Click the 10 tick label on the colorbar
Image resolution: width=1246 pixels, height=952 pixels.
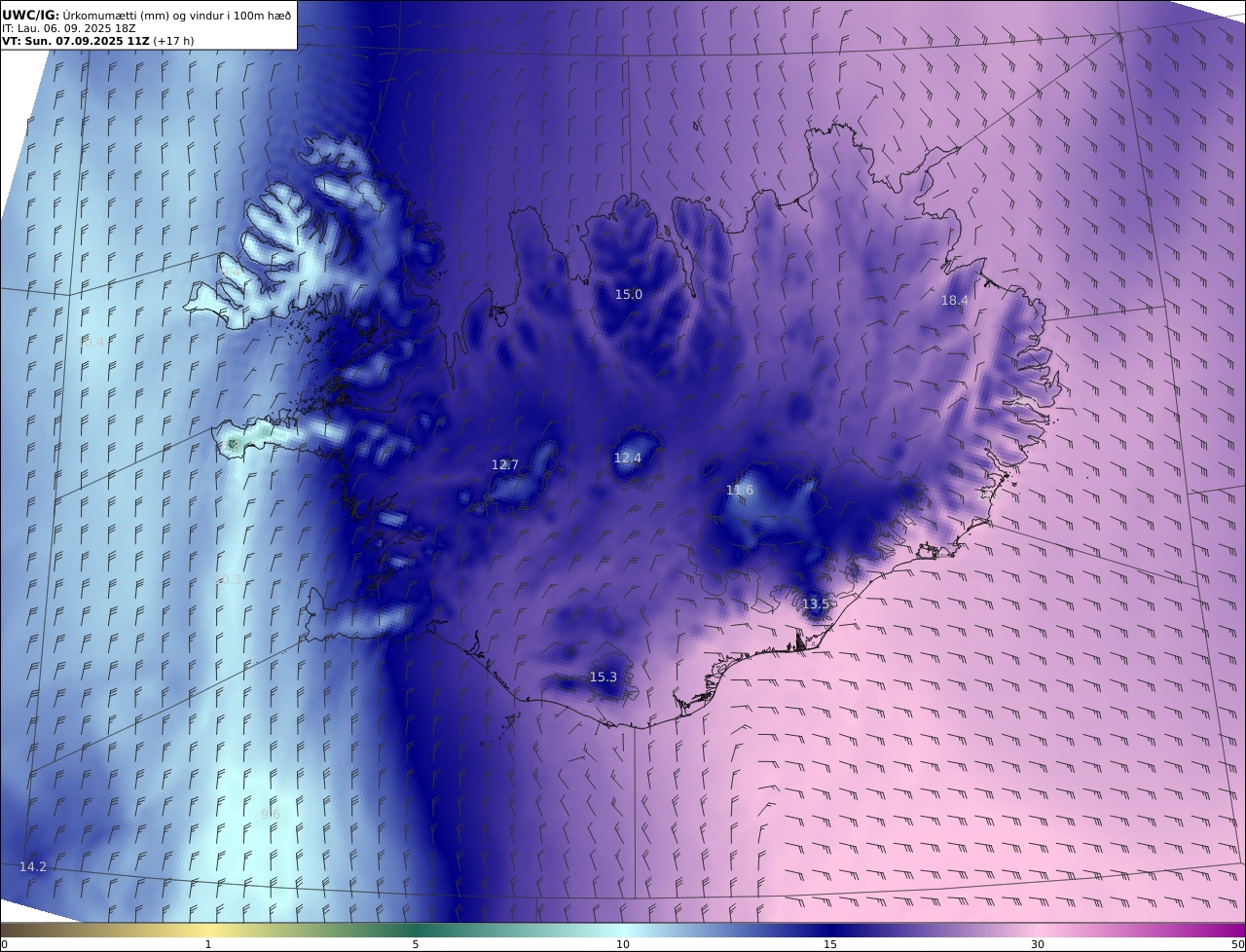623,944
